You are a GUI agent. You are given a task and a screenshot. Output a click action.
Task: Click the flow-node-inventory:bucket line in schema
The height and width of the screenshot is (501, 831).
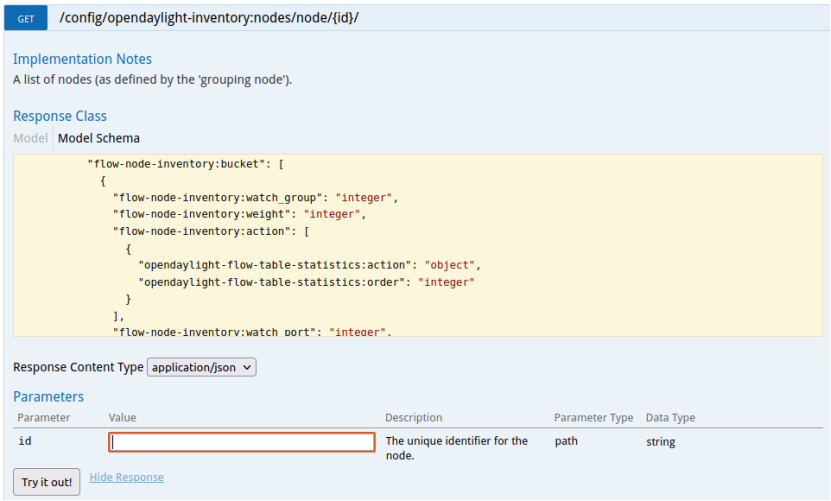[x=188, y=163]
